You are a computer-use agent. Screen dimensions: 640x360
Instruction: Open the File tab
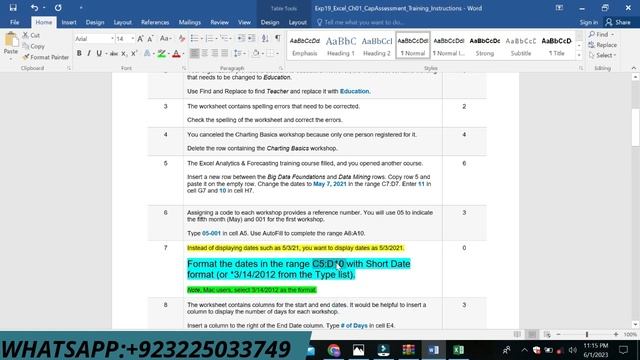[14, 22]
